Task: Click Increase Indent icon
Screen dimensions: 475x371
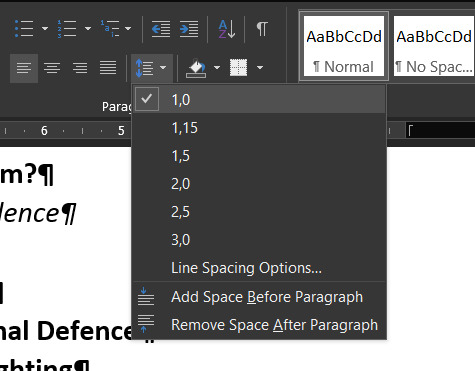Action: click(x=189, y=29)
